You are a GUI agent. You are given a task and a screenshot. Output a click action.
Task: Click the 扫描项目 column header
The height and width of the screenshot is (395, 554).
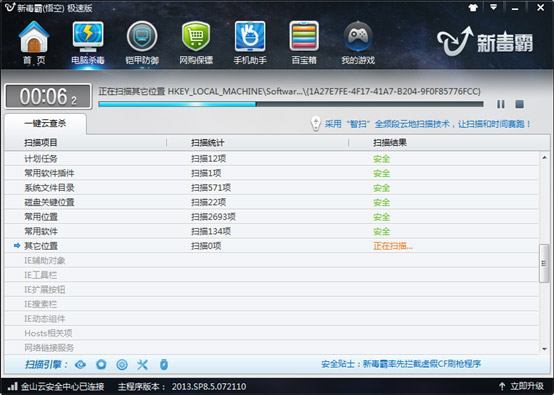tap(41, 143)
